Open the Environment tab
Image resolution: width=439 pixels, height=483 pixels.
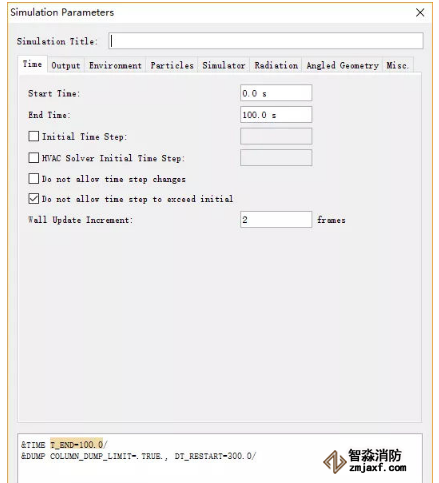point(115,65)
